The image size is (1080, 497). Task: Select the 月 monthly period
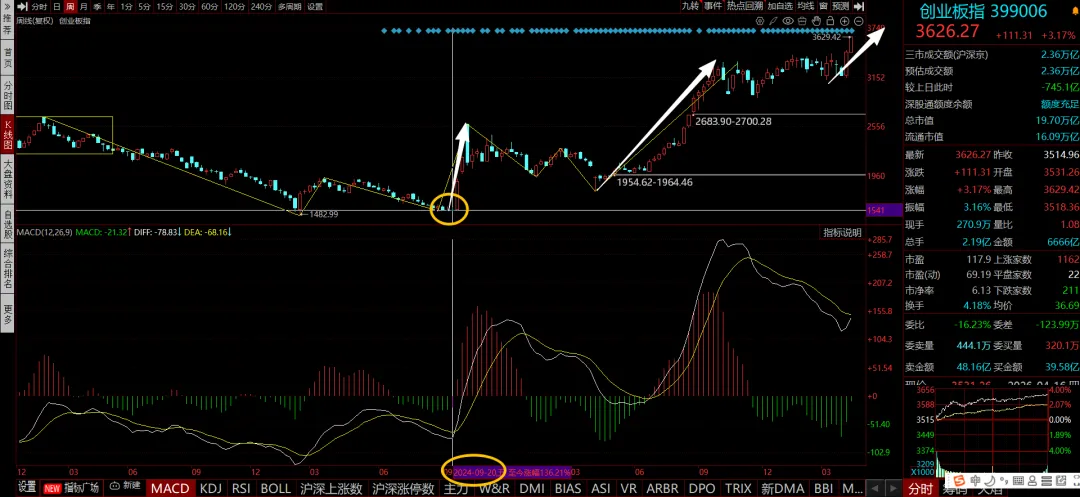tap(83, 7)
